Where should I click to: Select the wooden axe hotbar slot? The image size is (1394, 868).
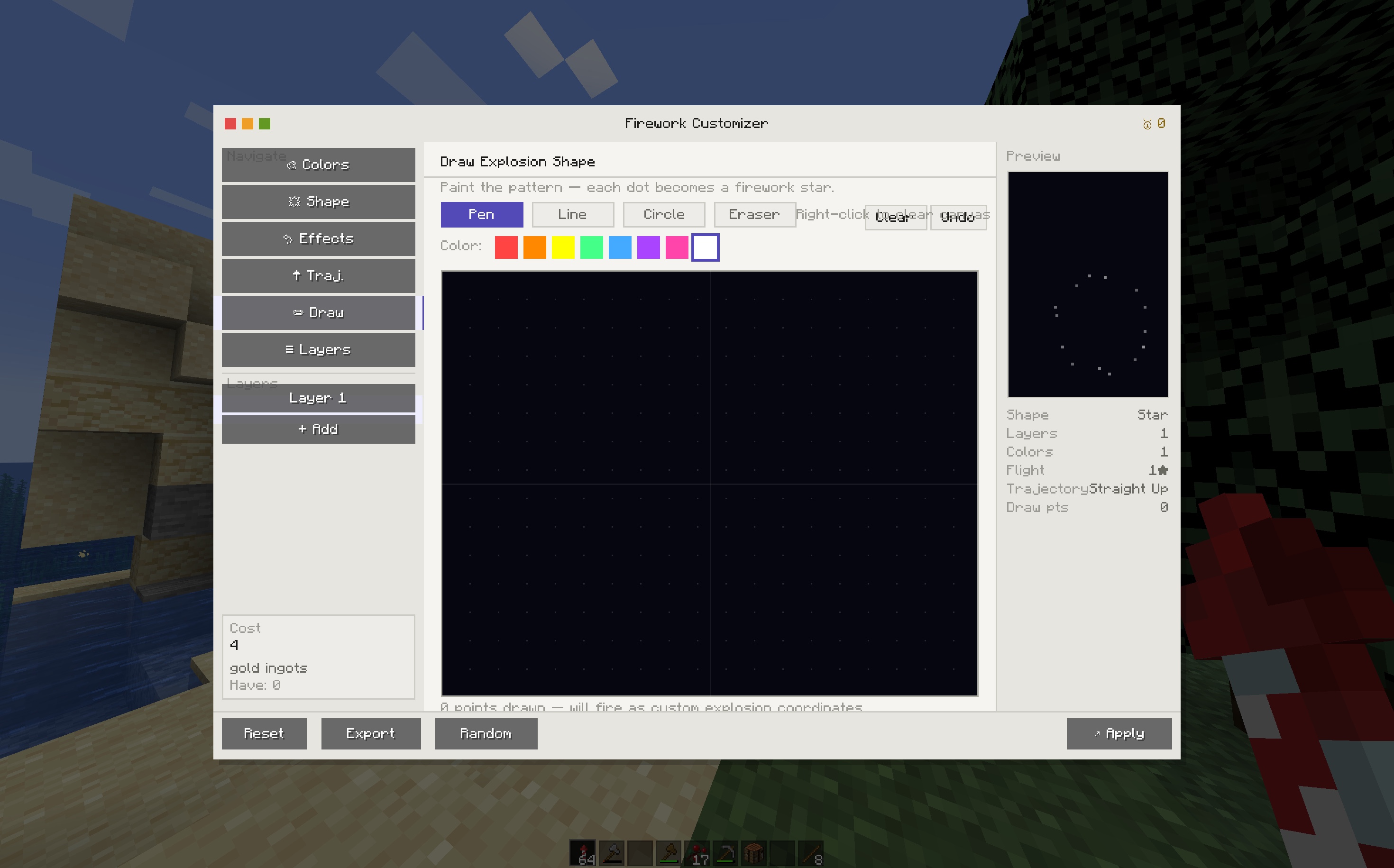668,853
